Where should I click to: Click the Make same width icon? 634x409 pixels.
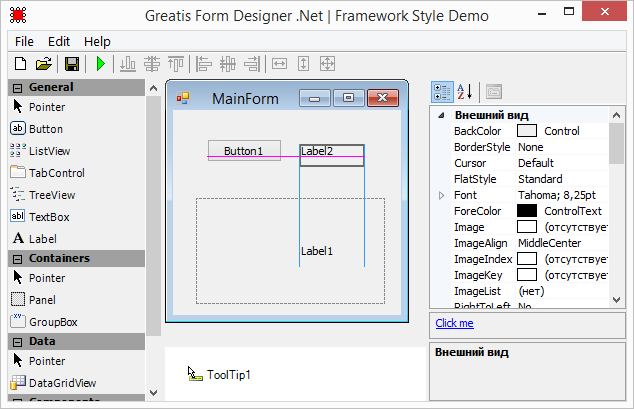[279, 64]
